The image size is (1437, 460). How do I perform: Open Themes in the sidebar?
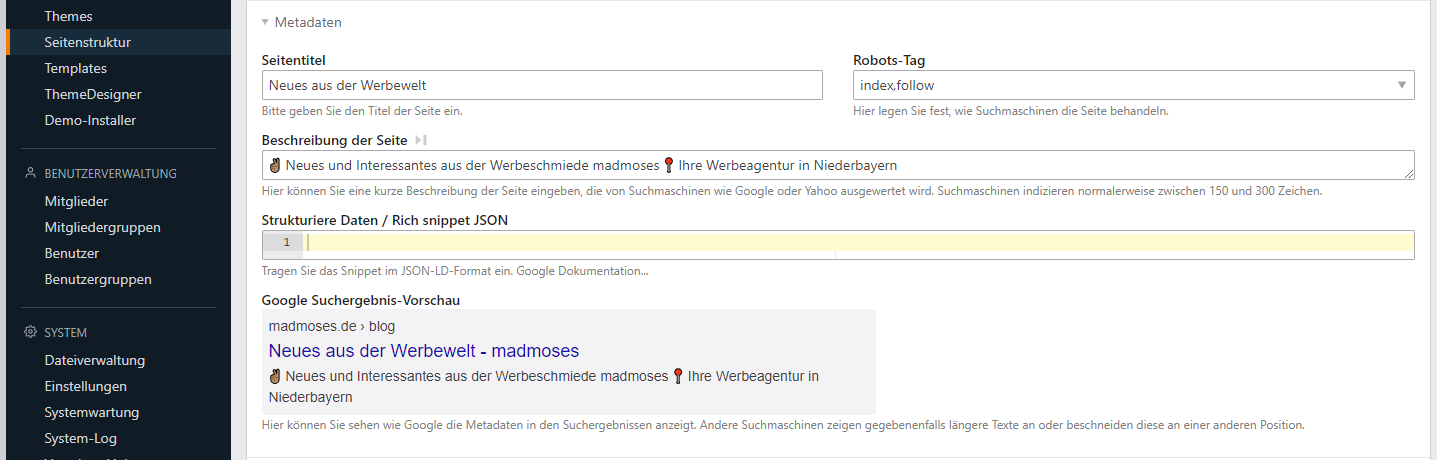coord(68,16)
